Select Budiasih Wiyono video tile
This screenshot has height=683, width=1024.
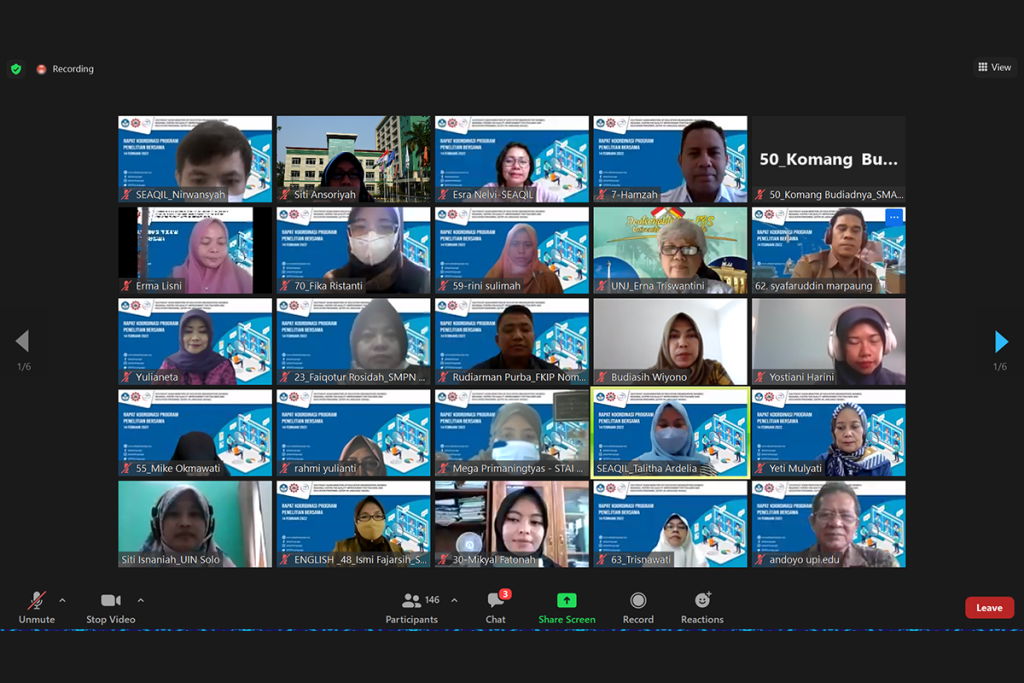(669, 341)
